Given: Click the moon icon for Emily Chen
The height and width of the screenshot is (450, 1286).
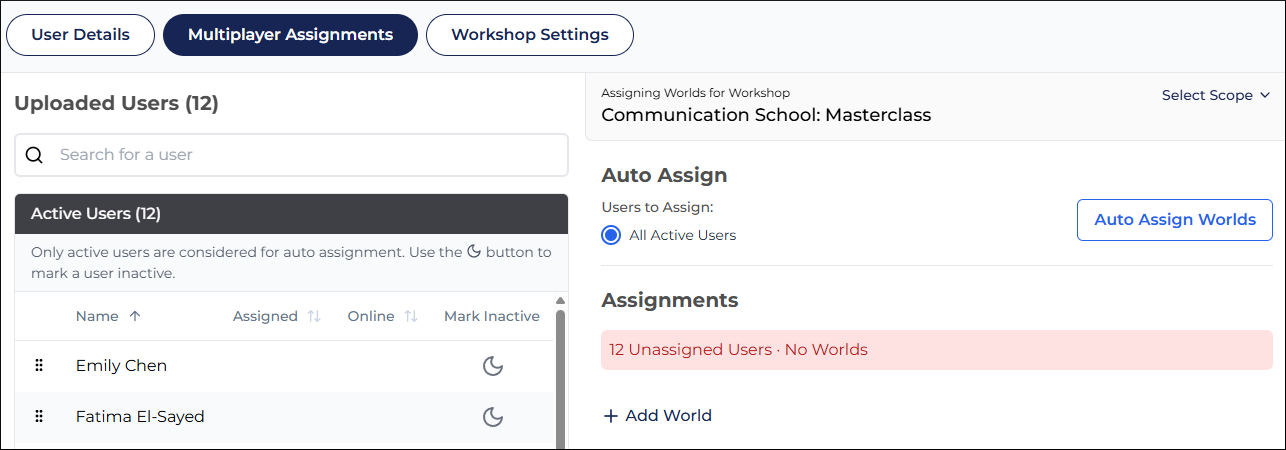Looking at the screenshot, I should [x=492, y=366].
